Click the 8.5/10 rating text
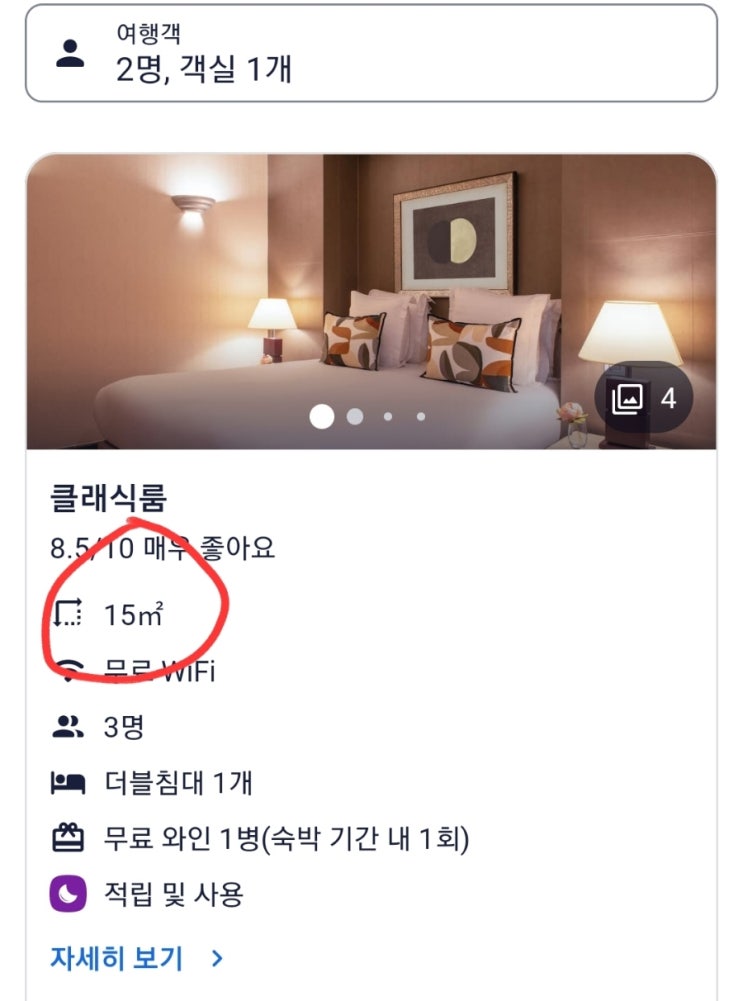743x1001 pixels. [x=162, y=548]
